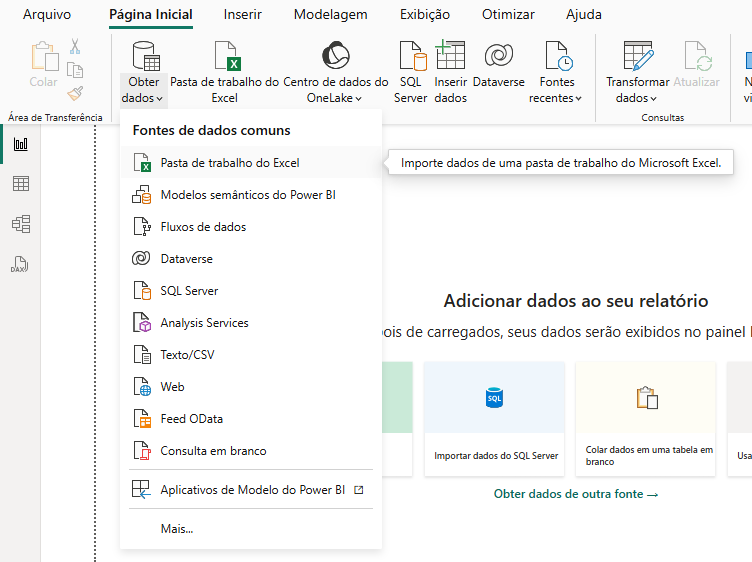Choose Dataverse in the data sources list
Image resolution: width=752 pixels, height=562 pixels.
click(251, 259)
